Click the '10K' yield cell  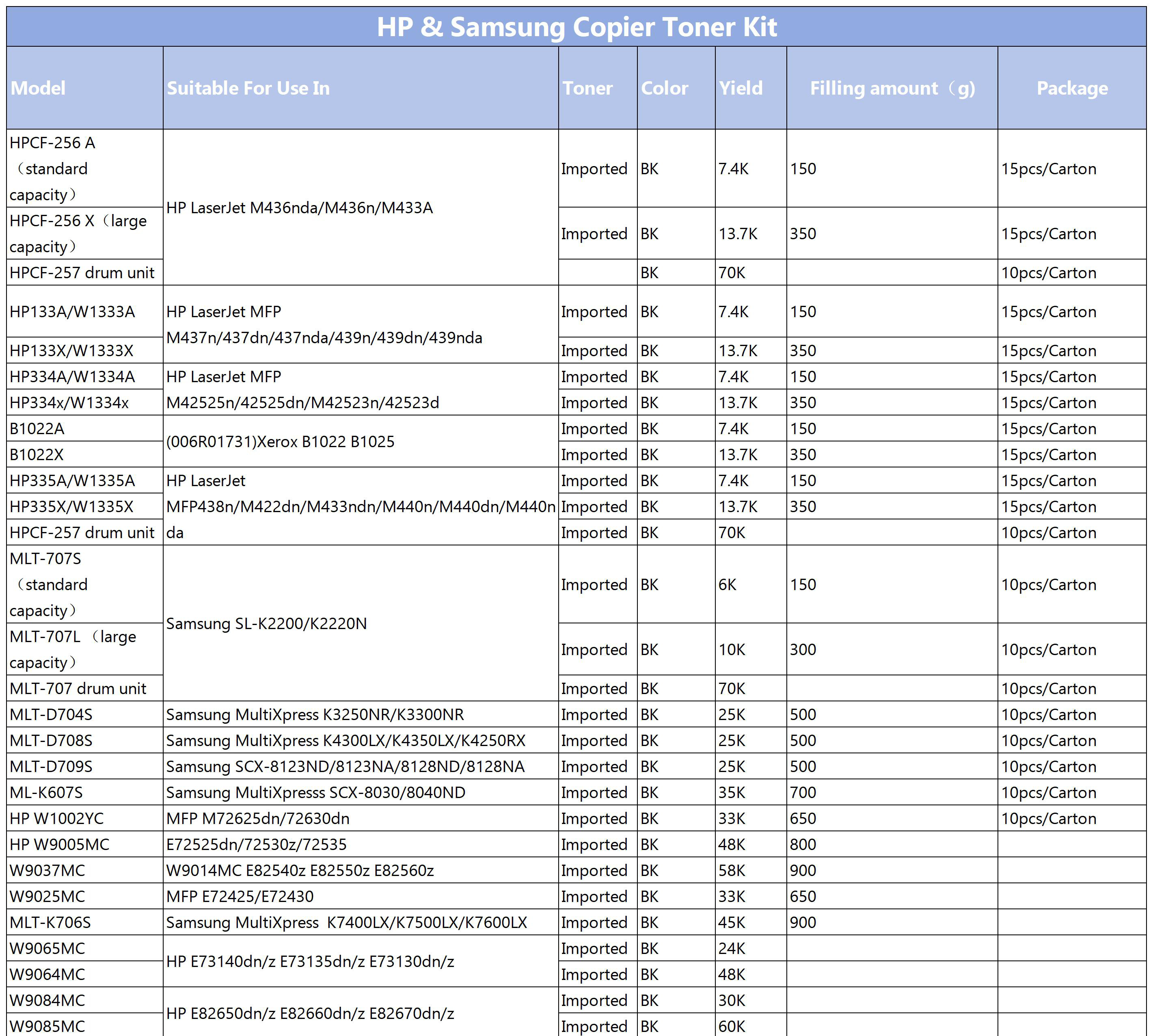pos(751,649)
